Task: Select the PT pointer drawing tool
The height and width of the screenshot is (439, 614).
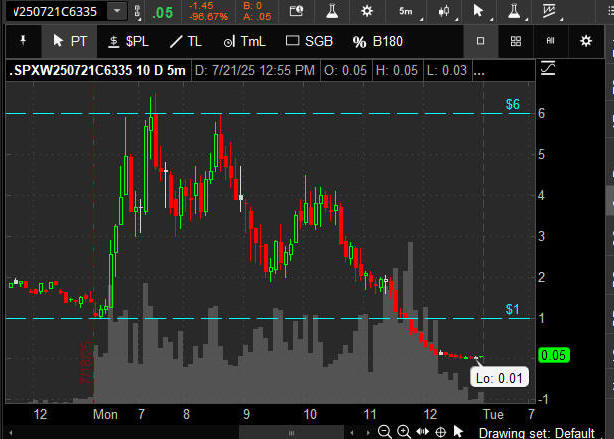Action: pos(69,41)
